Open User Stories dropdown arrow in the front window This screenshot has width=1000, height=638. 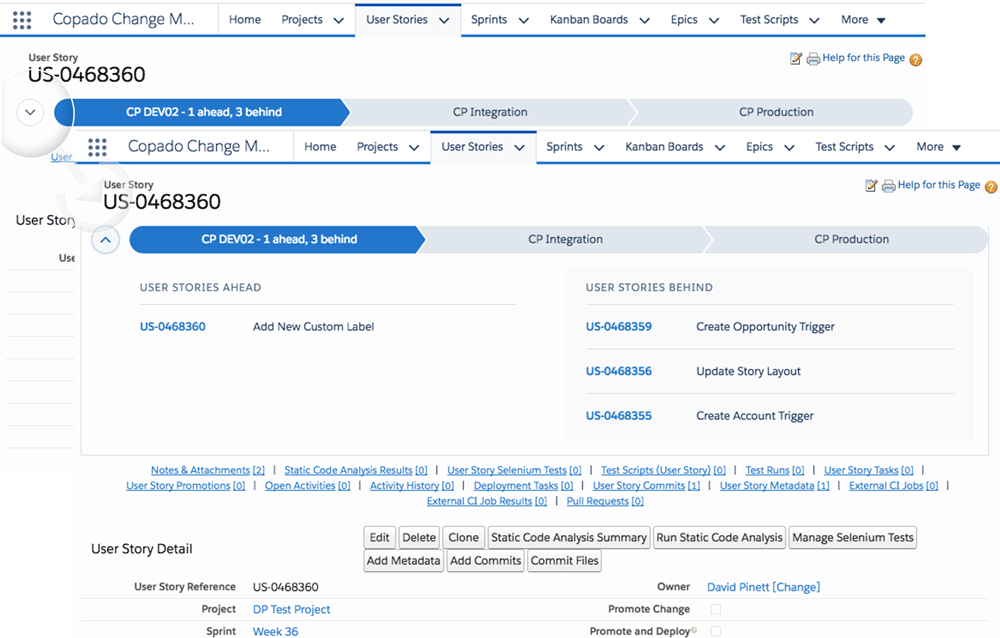pyautogui.click(x=520, y=147)
